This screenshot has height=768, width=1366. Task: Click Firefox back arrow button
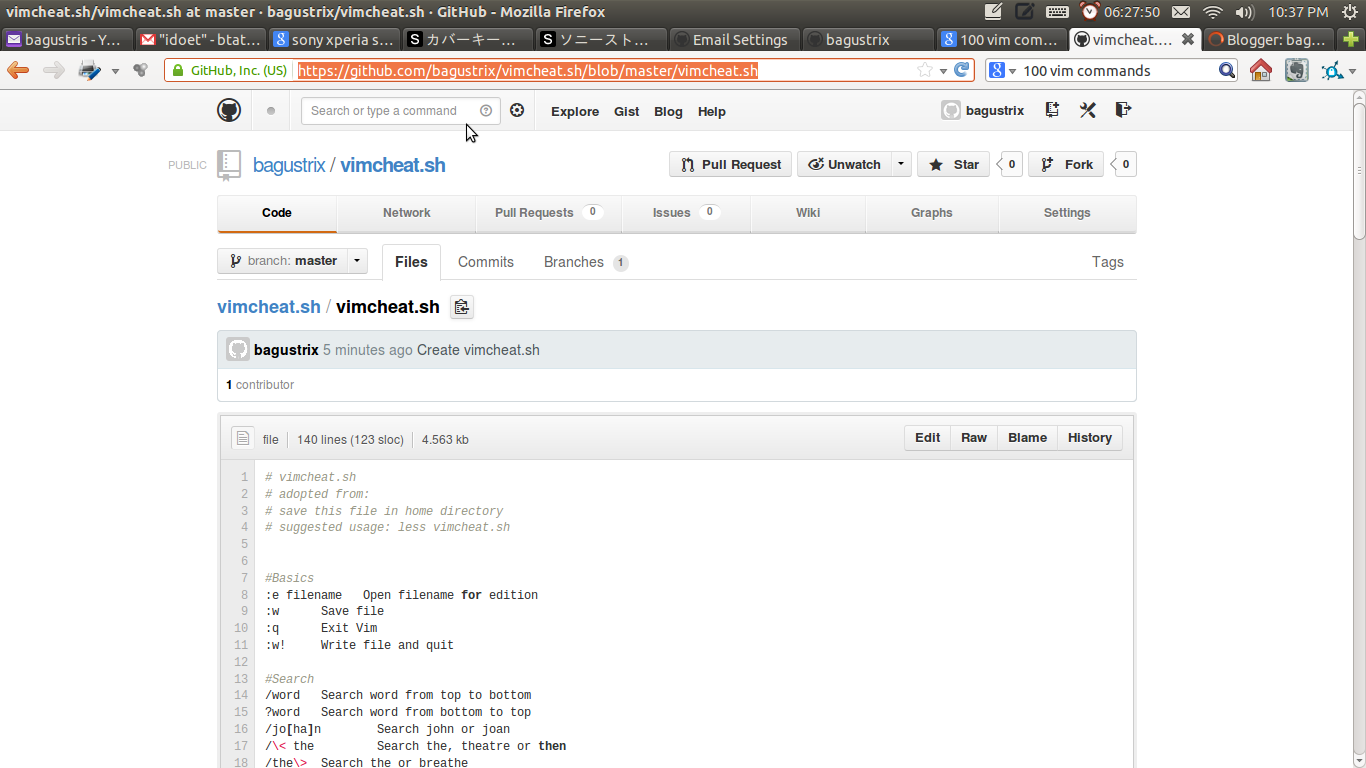coord(18,70)
